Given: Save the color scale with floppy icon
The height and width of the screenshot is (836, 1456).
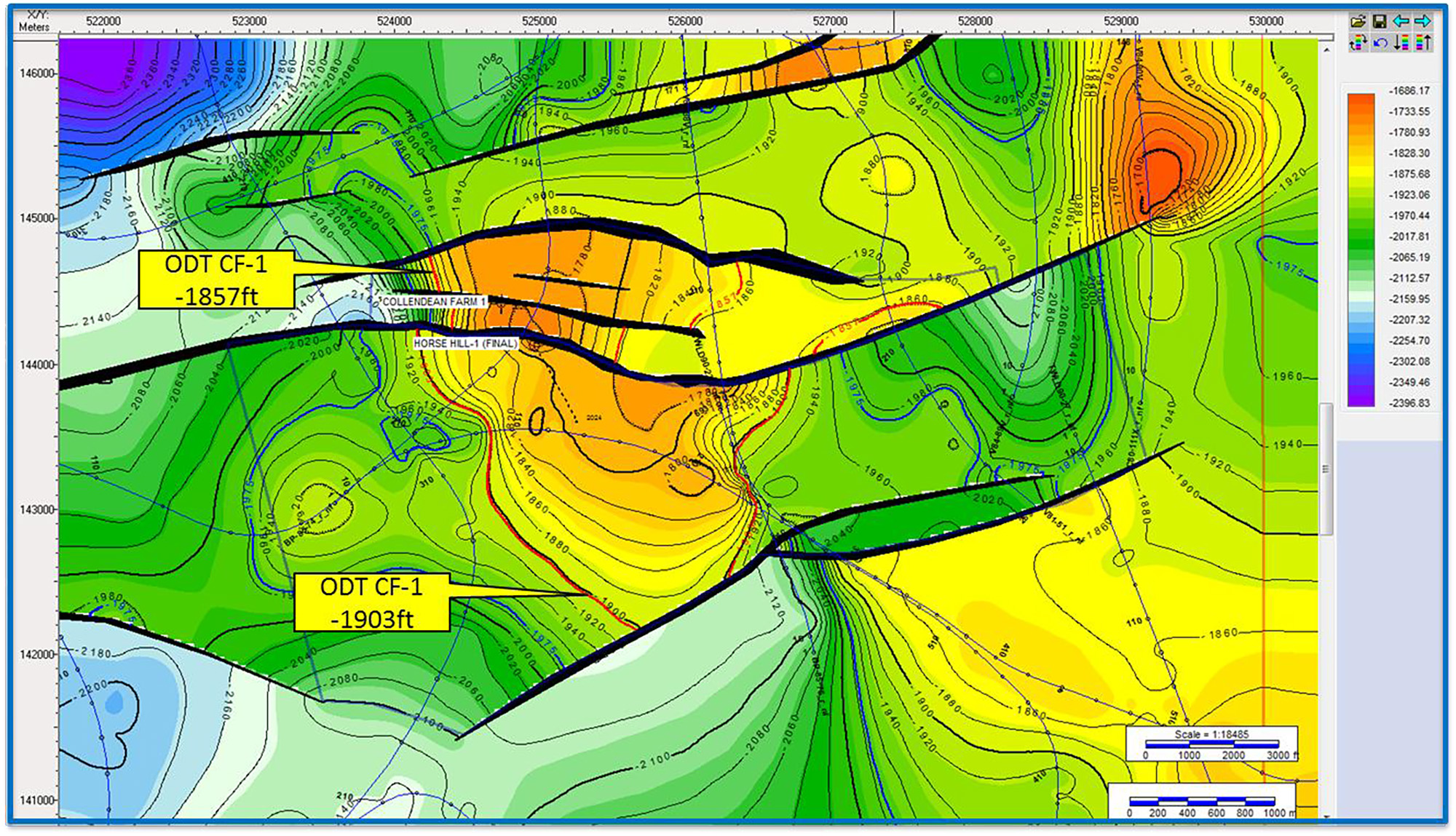Looking at the screenshot, I should point(1380,22).
